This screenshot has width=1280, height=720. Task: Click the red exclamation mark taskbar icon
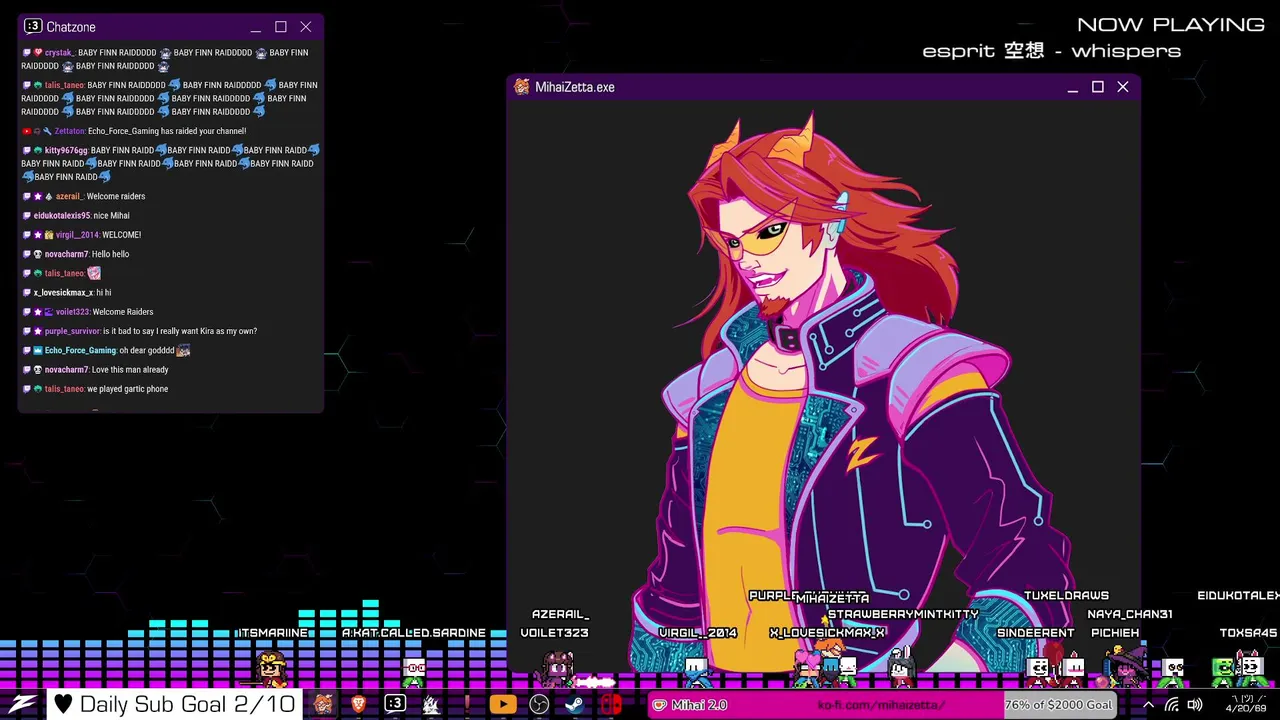point(467,704)
